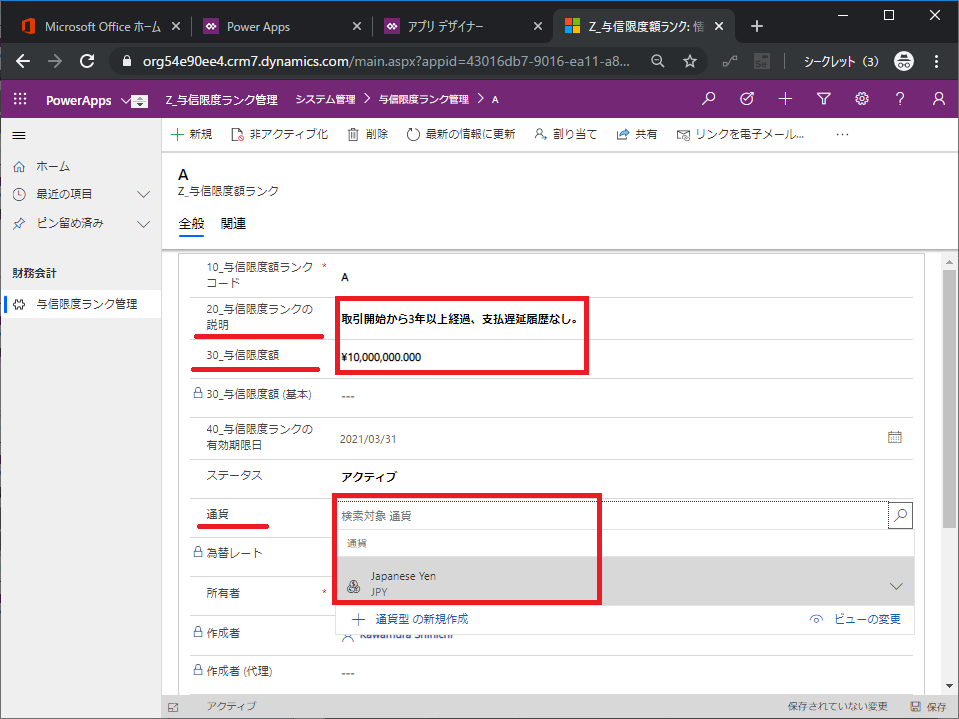Toggle the hamburger navigation menu
Screen dimensions: 959x719
pyautogui.click(x=19, y=134)
